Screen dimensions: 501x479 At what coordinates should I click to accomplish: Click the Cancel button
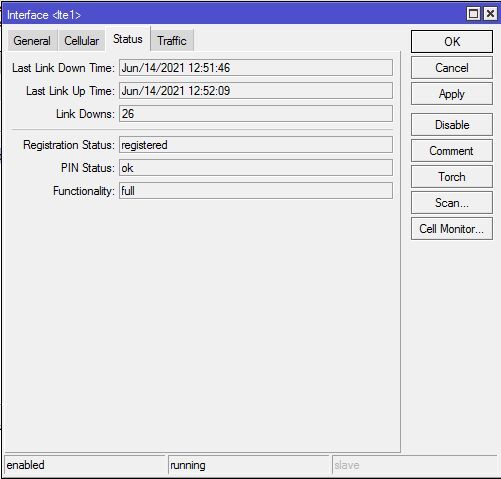coord(452,68)
